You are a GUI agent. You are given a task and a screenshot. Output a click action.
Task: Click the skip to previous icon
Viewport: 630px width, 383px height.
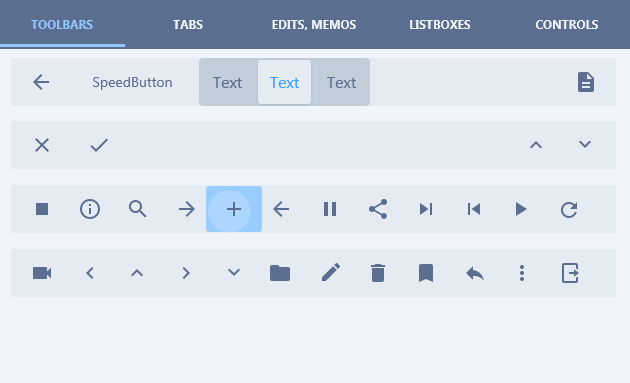click(474, 209)
